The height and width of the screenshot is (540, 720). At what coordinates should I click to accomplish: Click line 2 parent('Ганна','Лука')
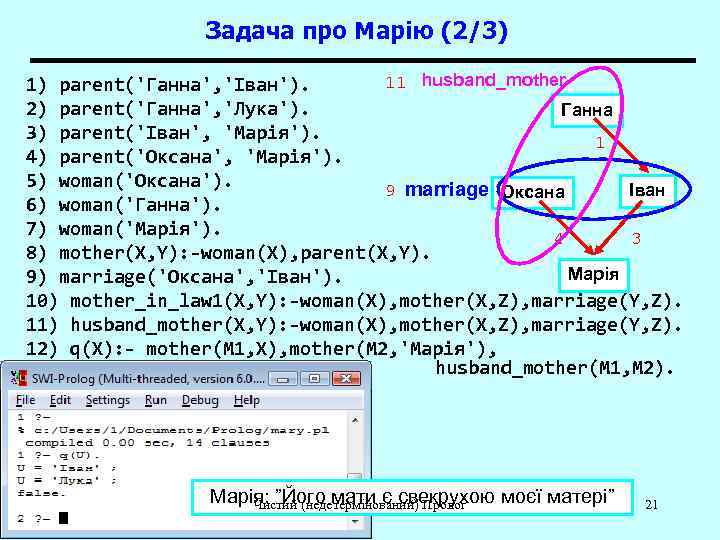pyautogui.click(x=168, y=109)
